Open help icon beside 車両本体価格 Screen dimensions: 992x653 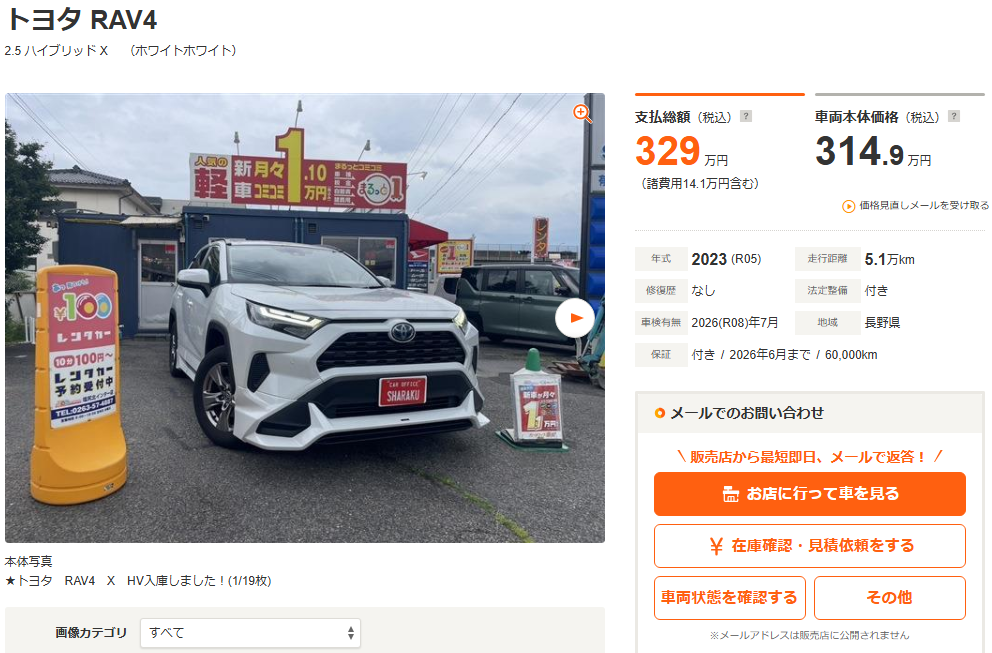point(954,116)
